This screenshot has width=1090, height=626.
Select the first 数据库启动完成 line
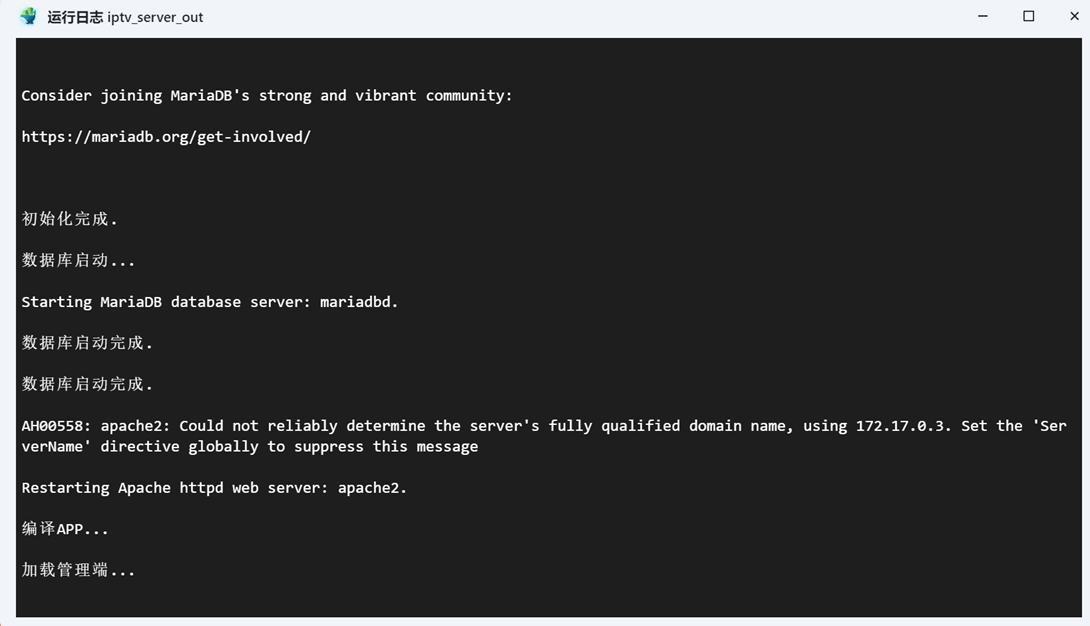coord(87,343)
